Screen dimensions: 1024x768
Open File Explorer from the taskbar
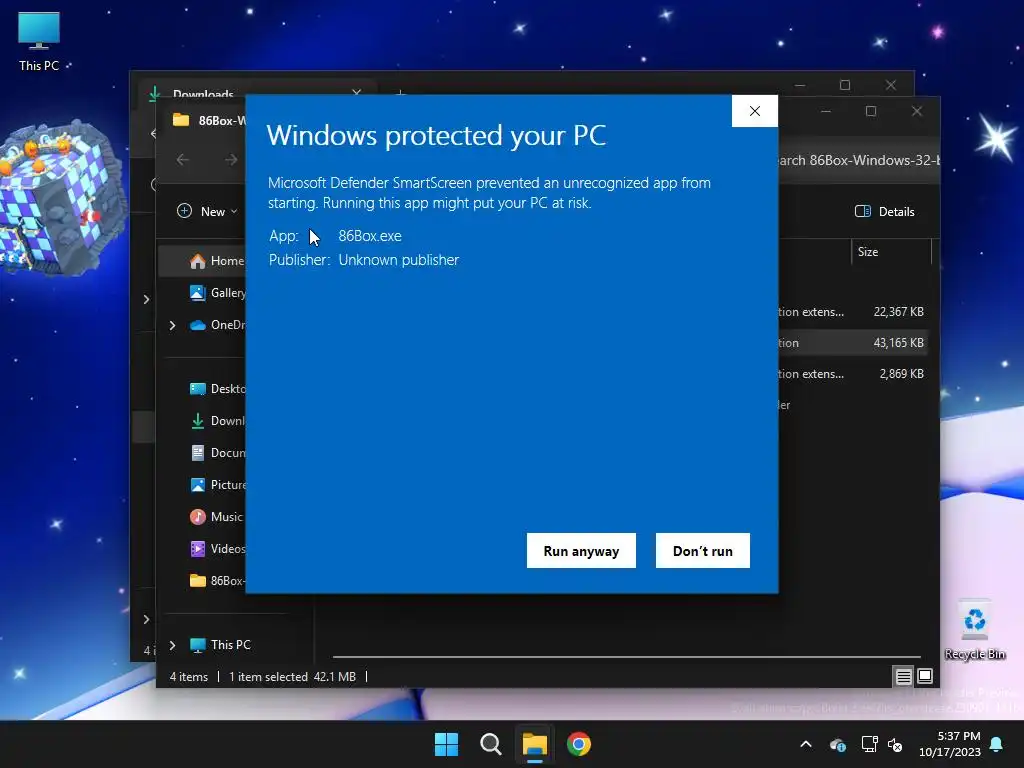click(x=534, y=744)
